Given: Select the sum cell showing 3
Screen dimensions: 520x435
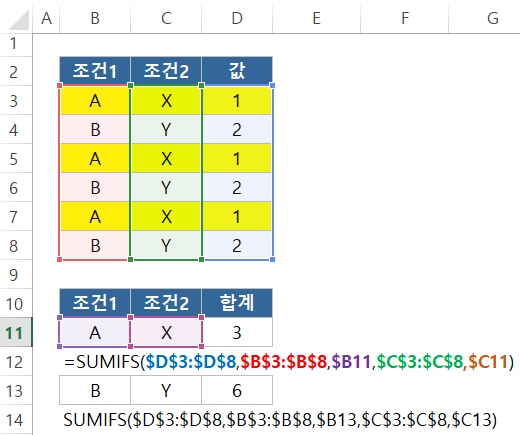Looking at the screenshot, I should 237,332.
